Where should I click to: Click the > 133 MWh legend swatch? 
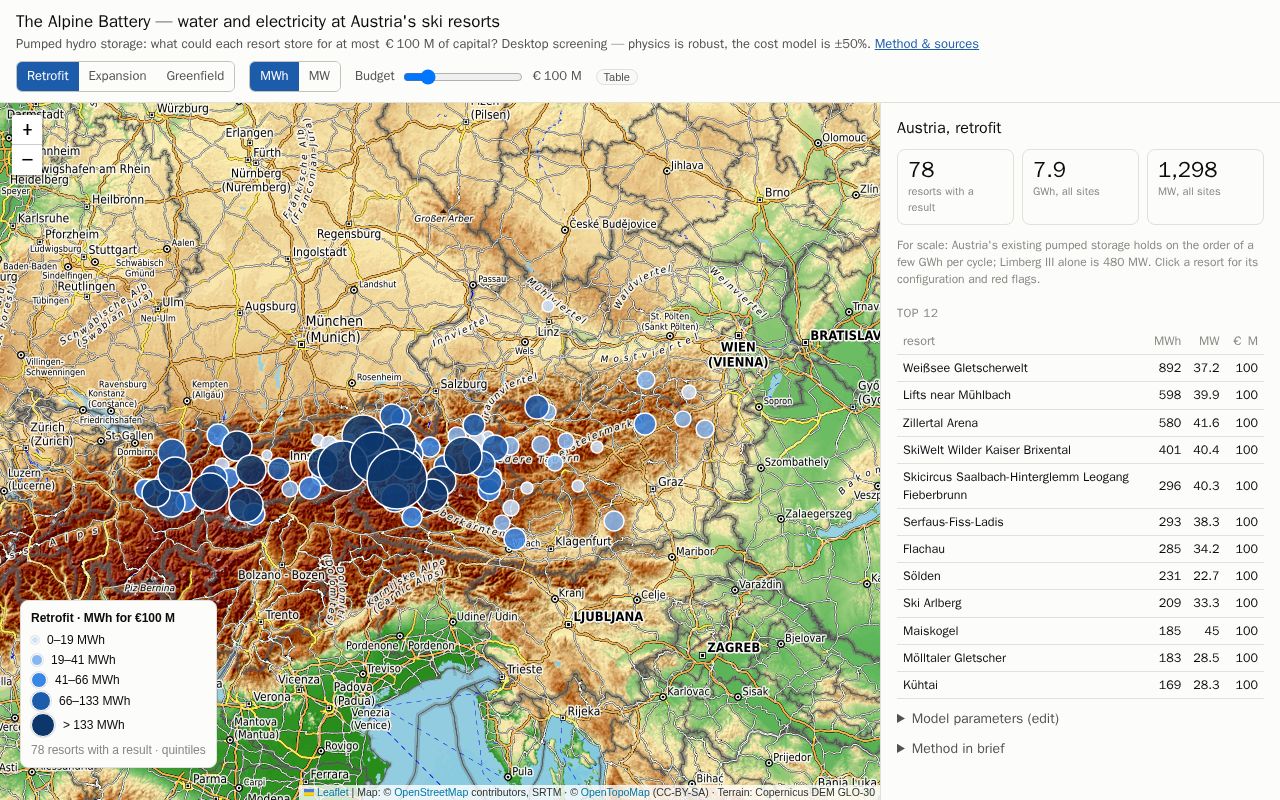pyautogui.click(x=43, y=725)
